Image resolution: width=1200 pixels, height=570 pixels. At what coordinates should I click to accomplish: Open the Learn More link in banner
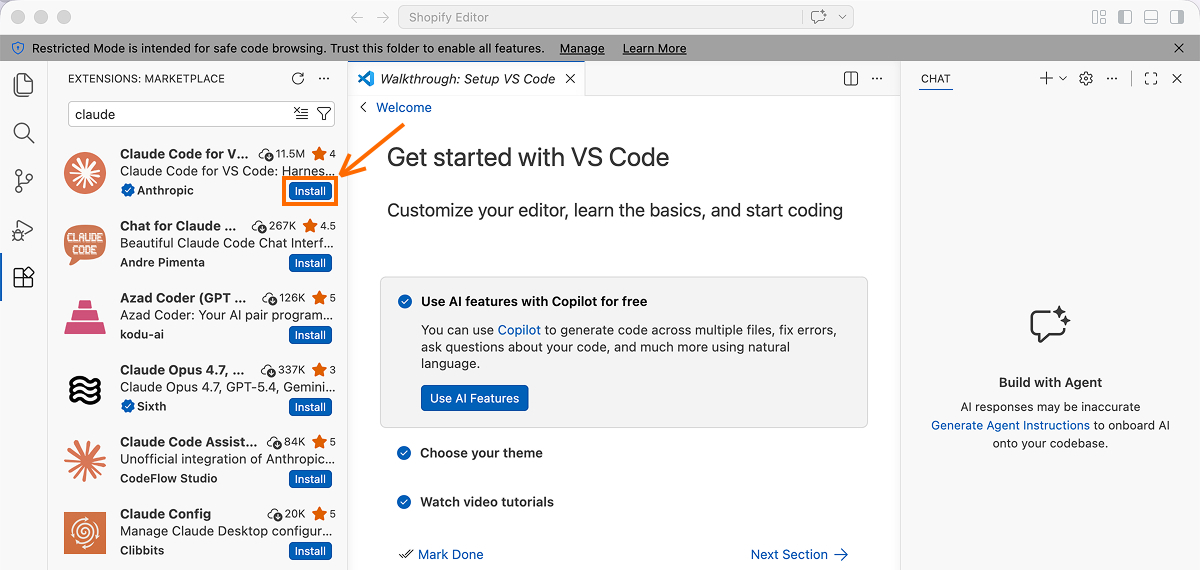coord(654,48)
